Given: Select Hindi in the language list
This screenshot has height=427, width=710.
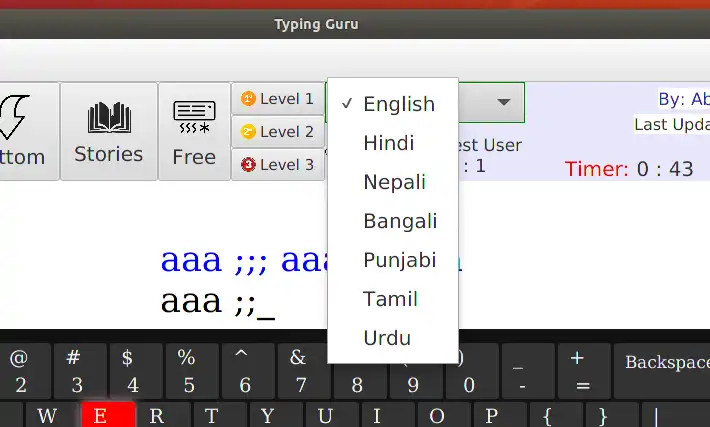Looking at the screenshot, I should click(x=393, y=143).
